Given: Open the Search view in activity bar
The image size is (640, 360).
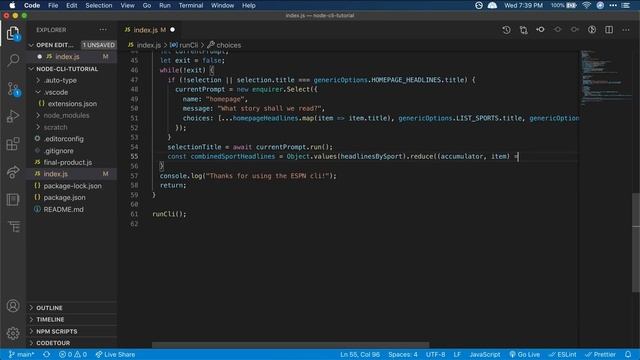Looking at the screenshot, I should click(x=13, y=60).
